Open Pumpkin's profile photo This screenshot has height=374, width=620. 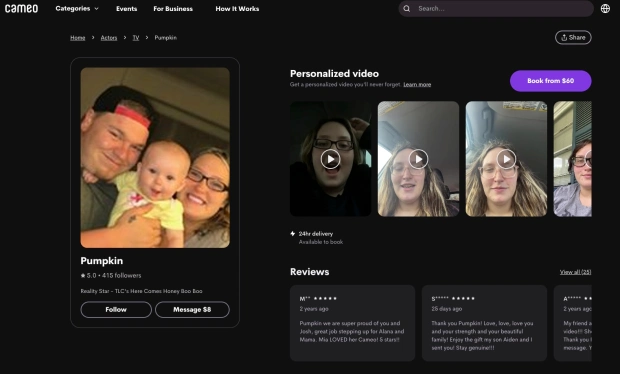pyautogui.click(x=155, y=158)
